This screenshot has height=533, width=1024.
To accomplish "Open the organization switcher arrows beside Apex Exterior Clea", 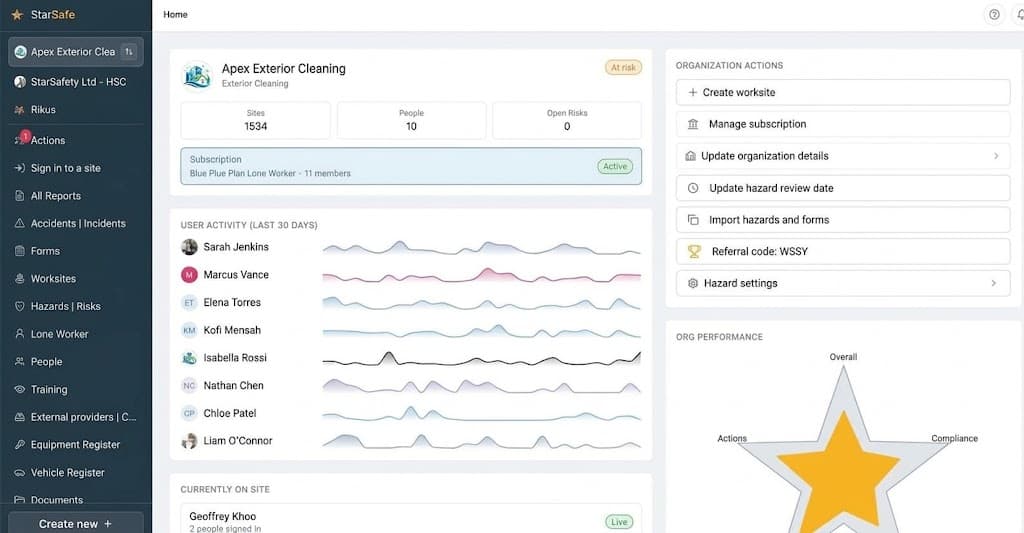I will (129, 52).
